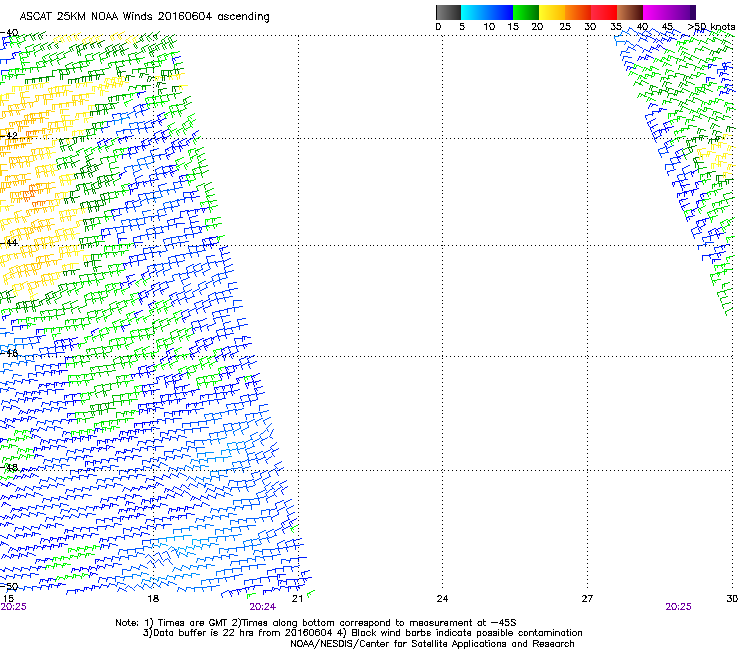Click the '27' longitude axis label
740x650 pixels.
click(587, 599)
